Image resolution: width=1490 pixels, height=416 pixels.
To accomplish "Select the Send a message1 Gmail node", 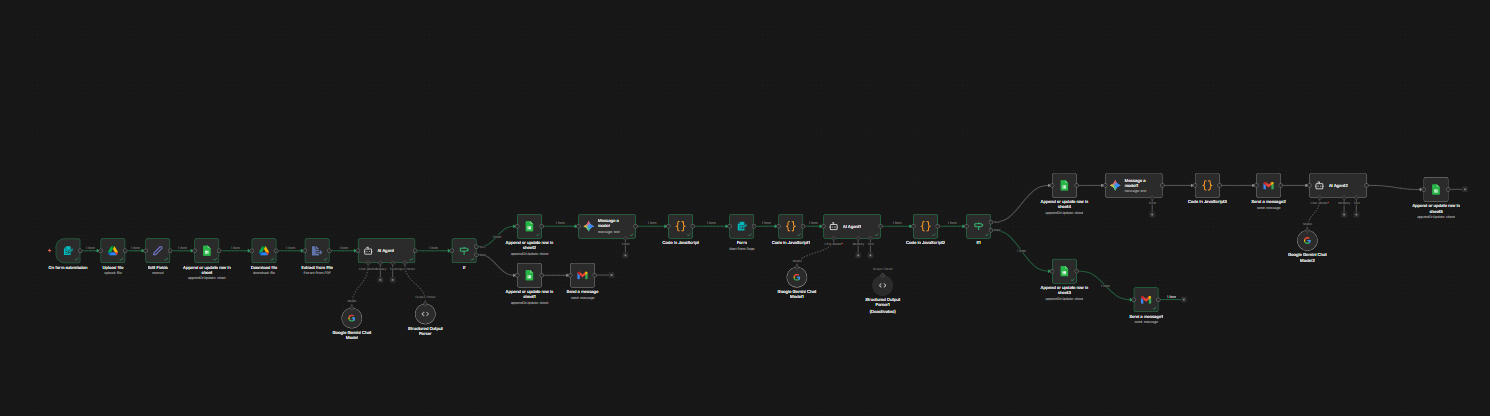I will [1146, 299].
